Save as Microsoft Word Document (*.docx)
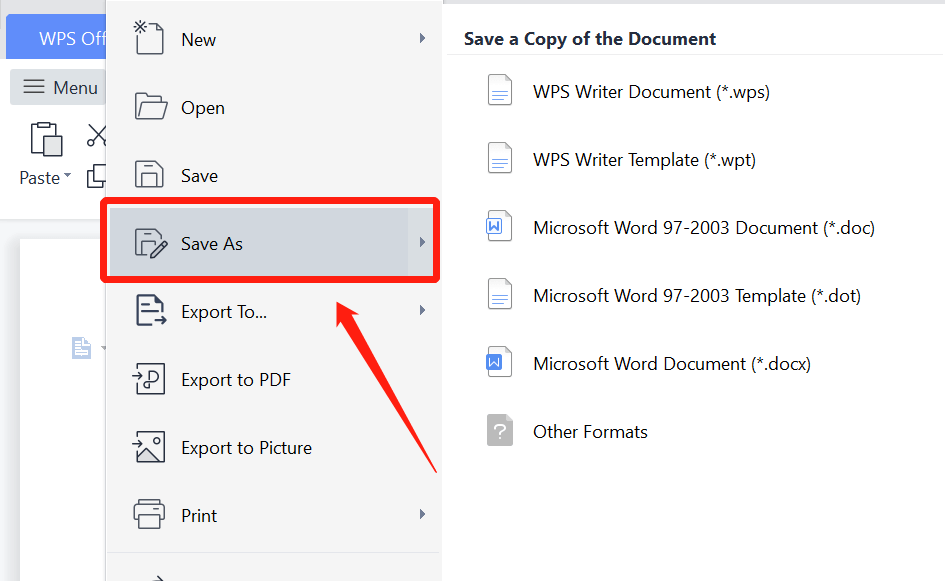The height and width of the screenshot is (581, 945). 672,364
